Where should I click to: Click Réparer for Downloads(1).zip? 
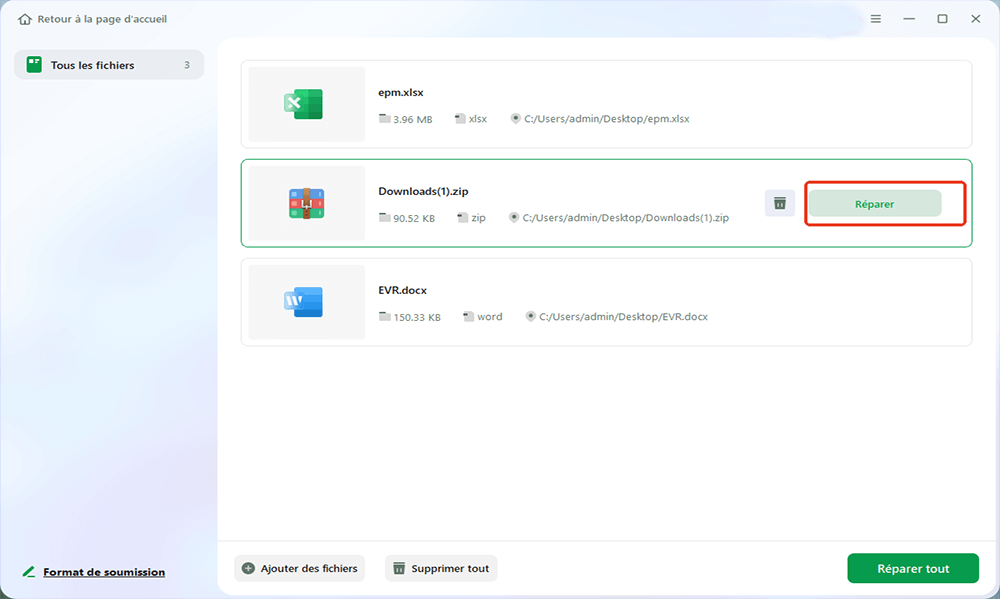coord(875,203)
